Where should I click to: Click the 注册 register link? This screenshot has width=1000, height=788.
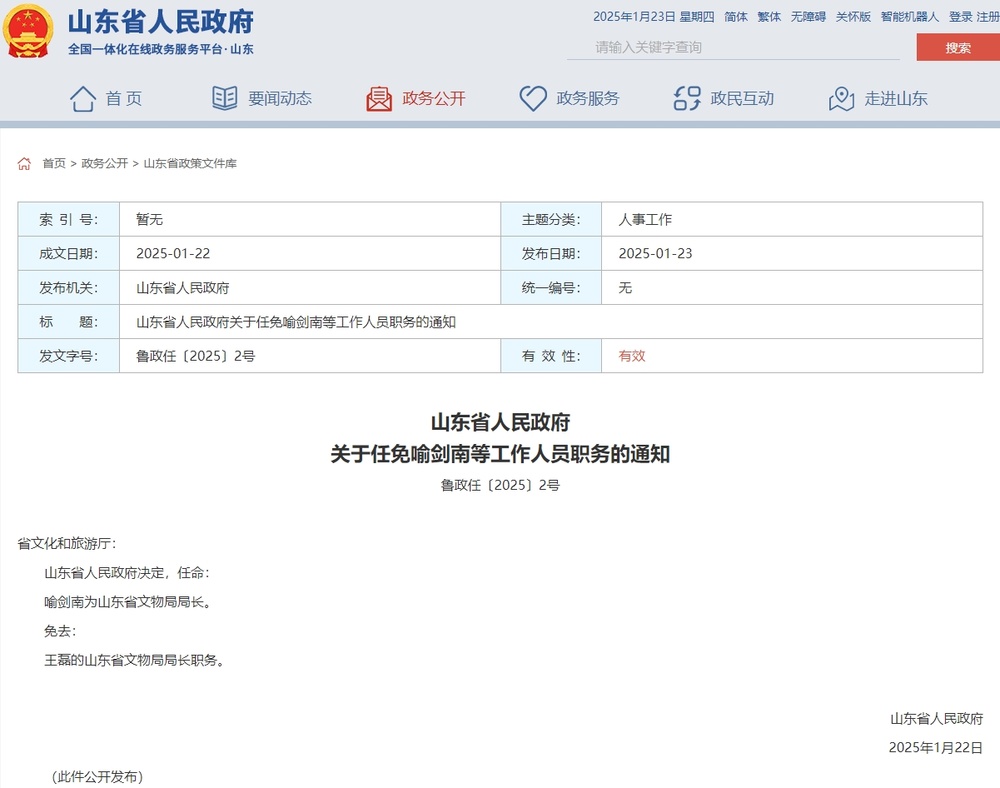tap(988, 17)
